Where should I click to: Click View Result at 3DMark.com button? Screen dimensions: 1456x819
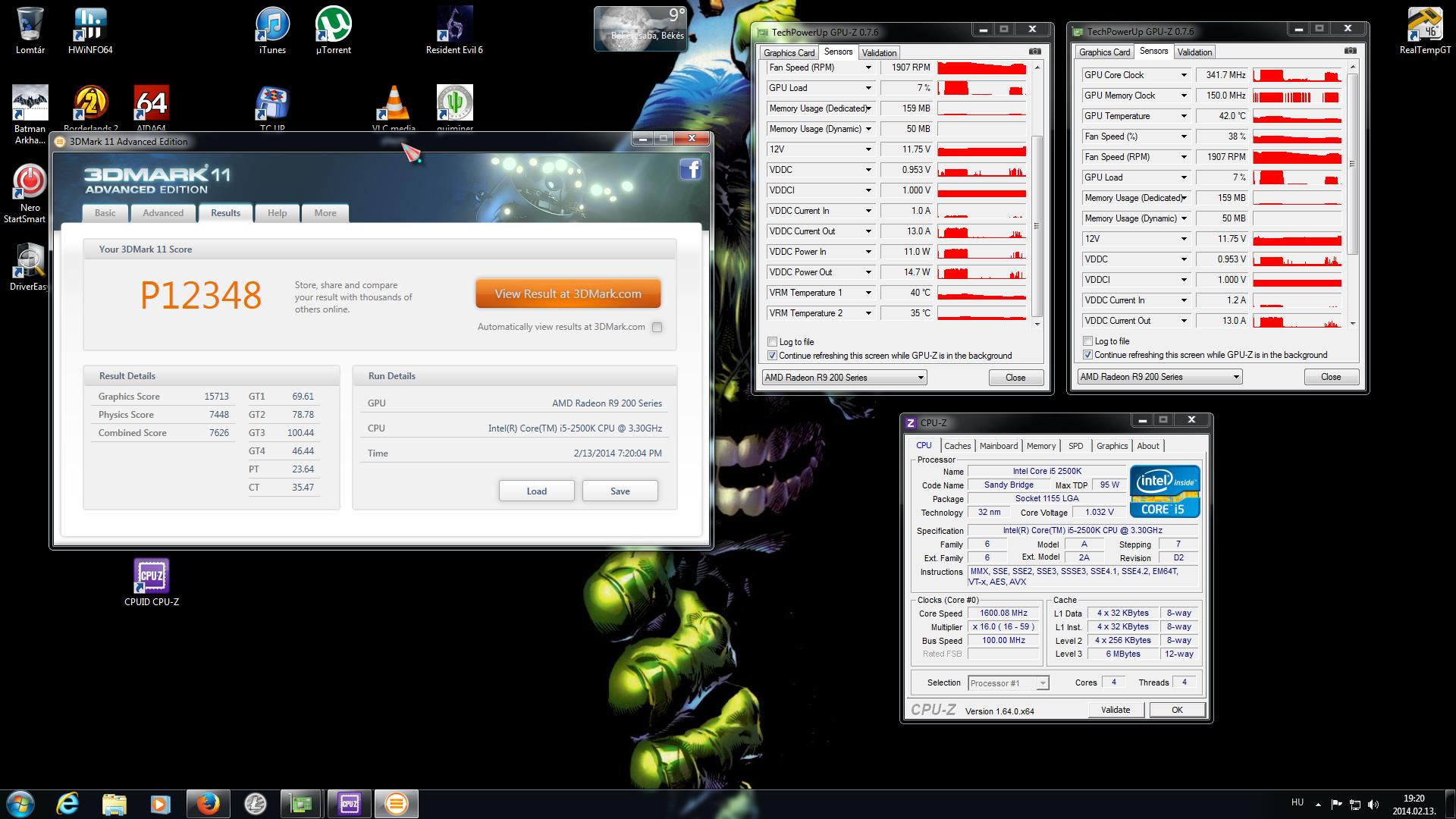tap(568, 294)
